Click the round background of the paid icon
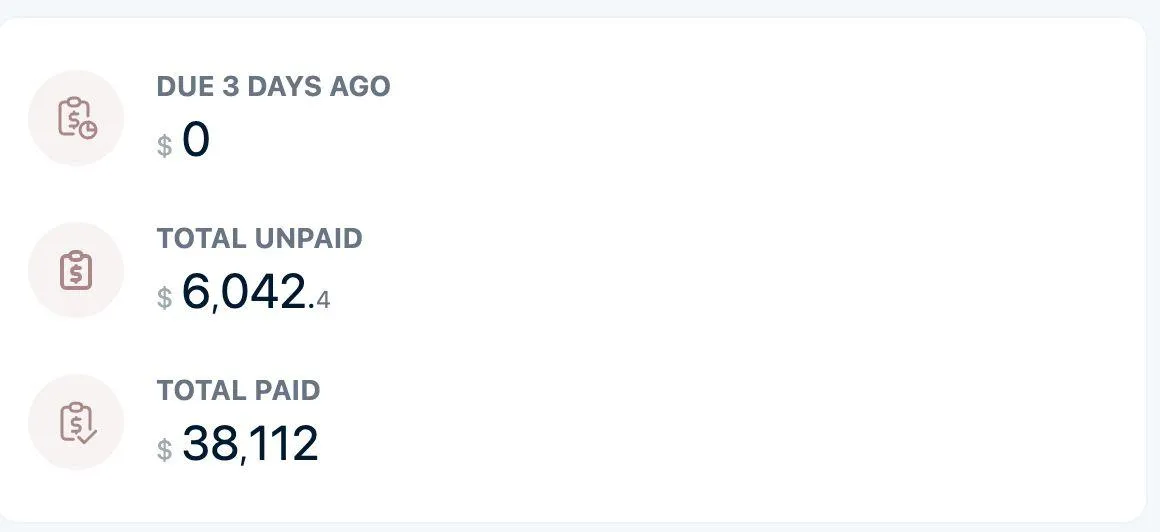Image resolution: width=1160 pixels, height=532 pixels. click(x=76, y=422)
